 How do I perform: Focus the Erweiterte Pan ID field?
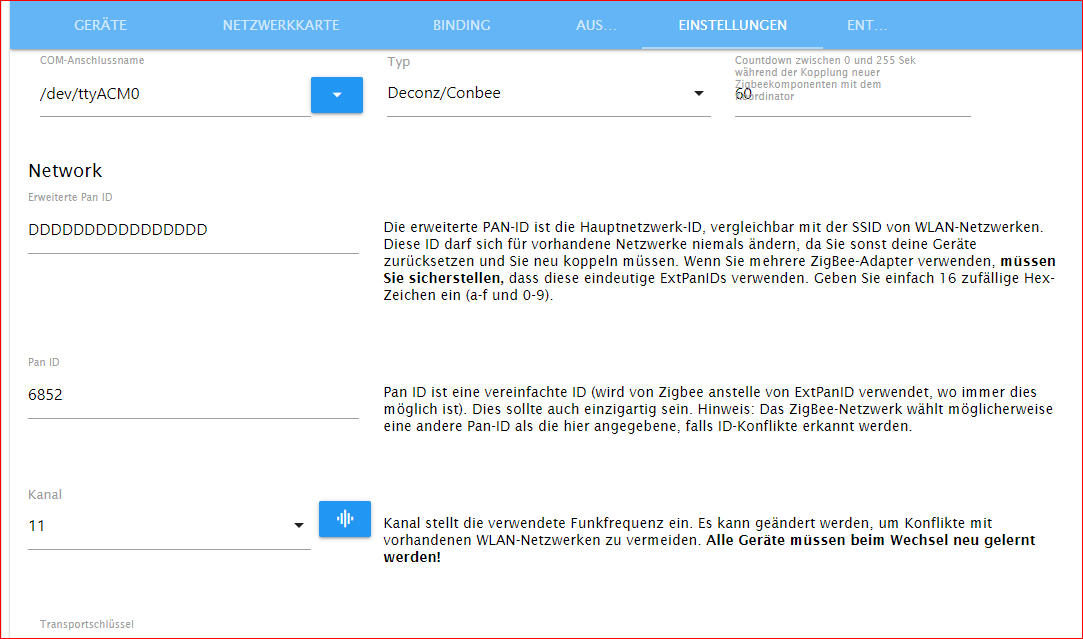pyautogui.click(x=193, y=230)
